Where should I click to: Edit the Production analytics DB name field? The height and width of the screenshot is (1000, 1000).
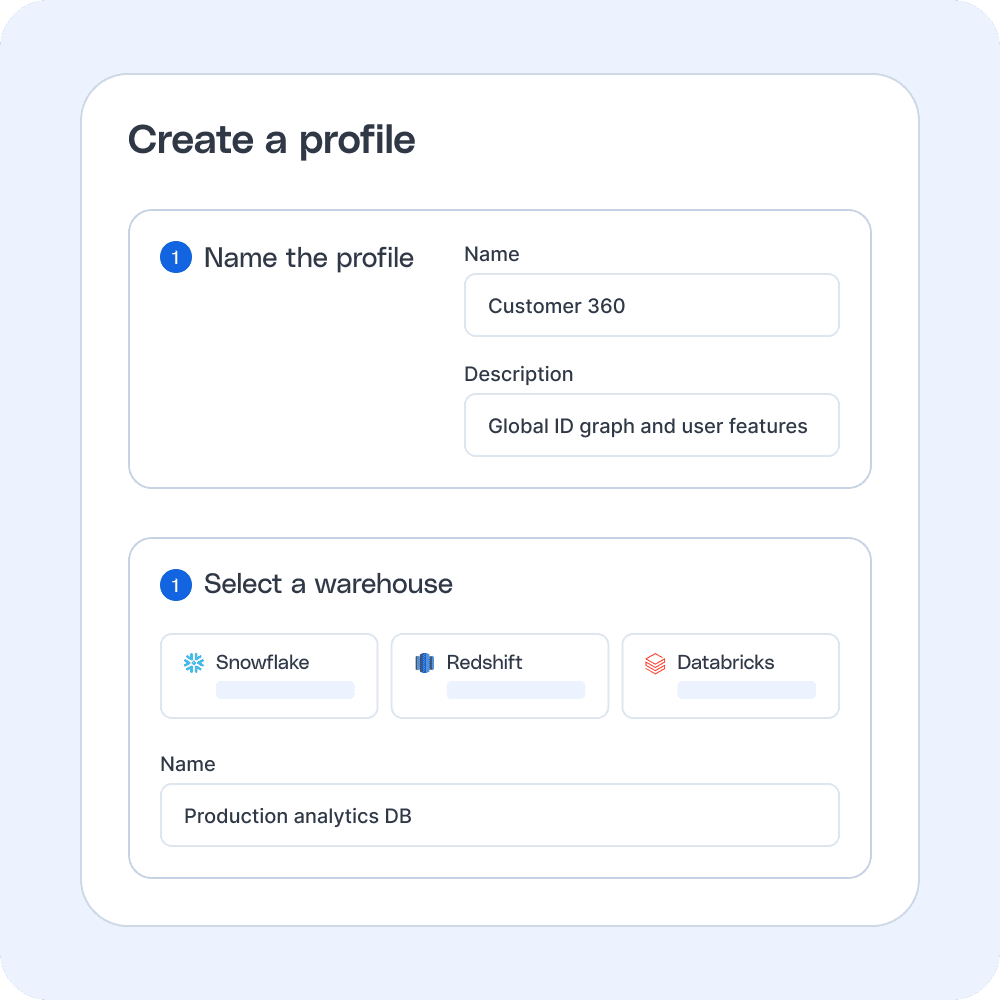(499, 816)
